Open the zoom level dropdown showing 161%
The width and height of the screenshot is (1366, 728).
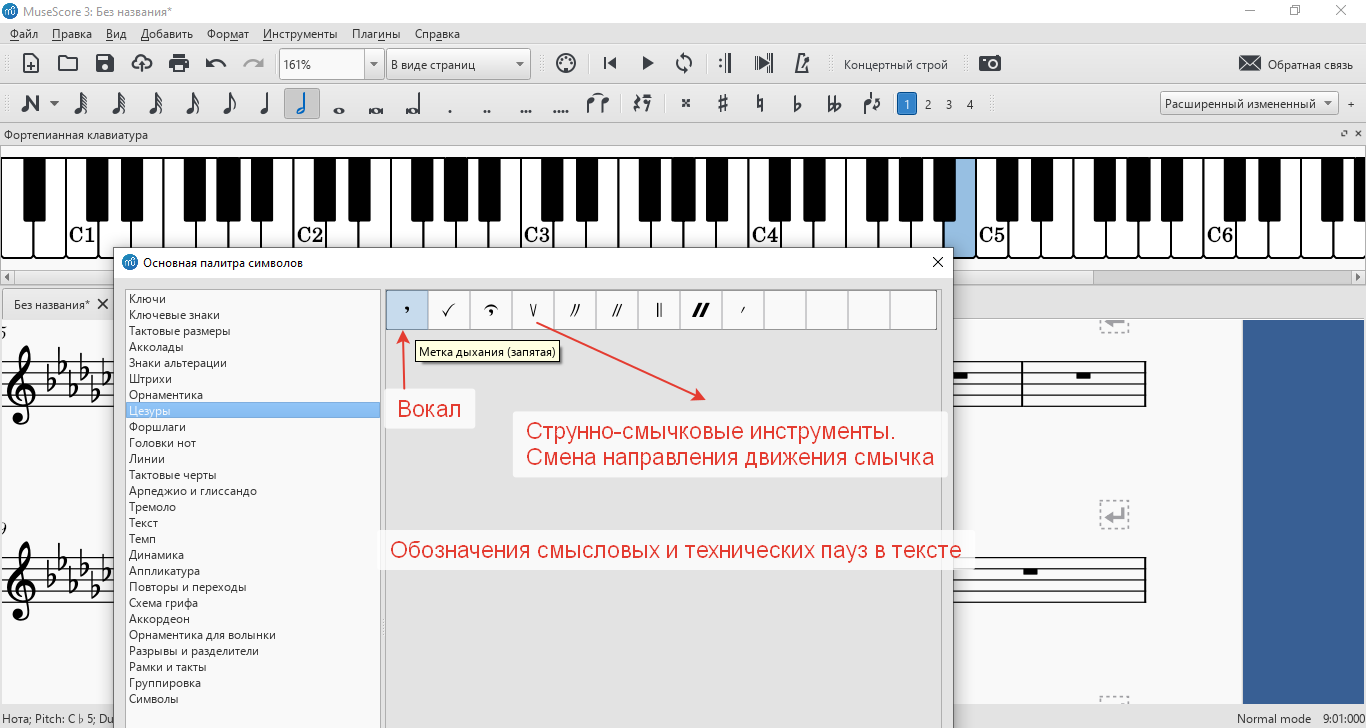331,64
